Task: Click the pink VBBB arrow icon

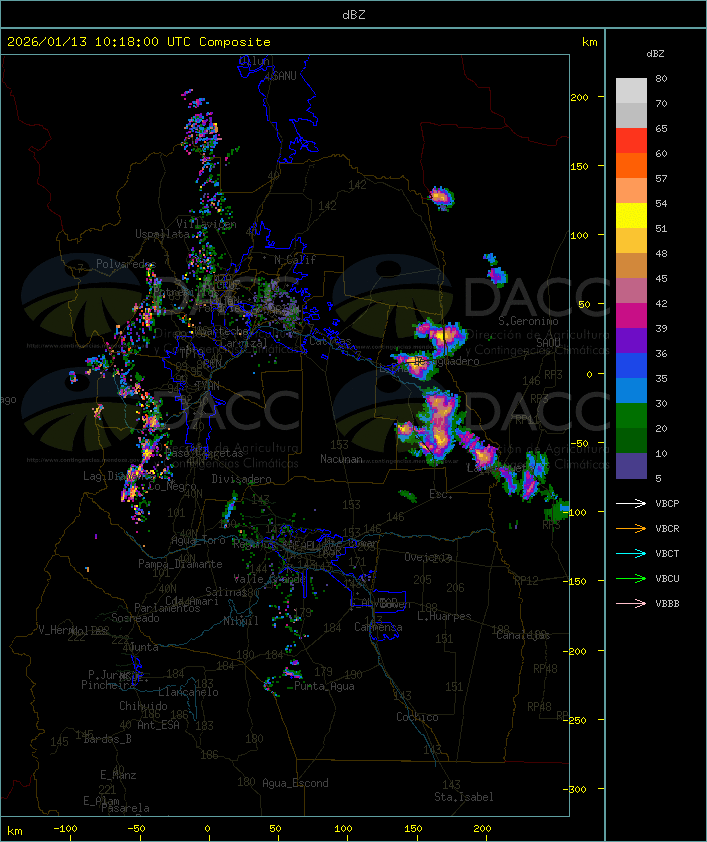Action: coord(632,604)
